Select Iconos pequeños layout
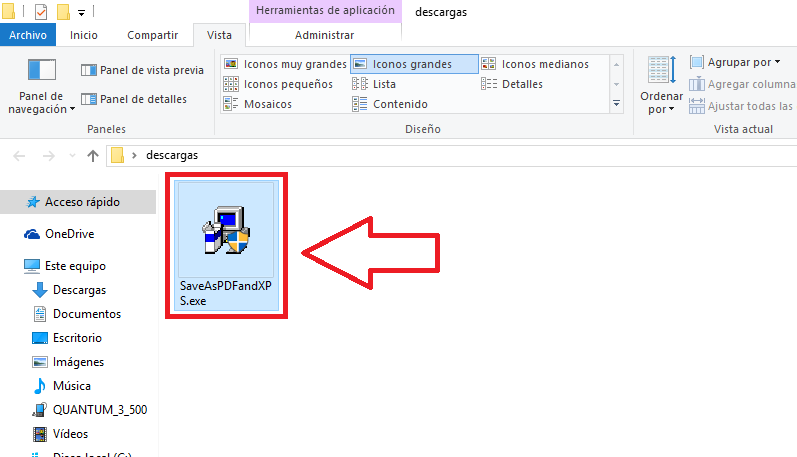 pos(278,84)
